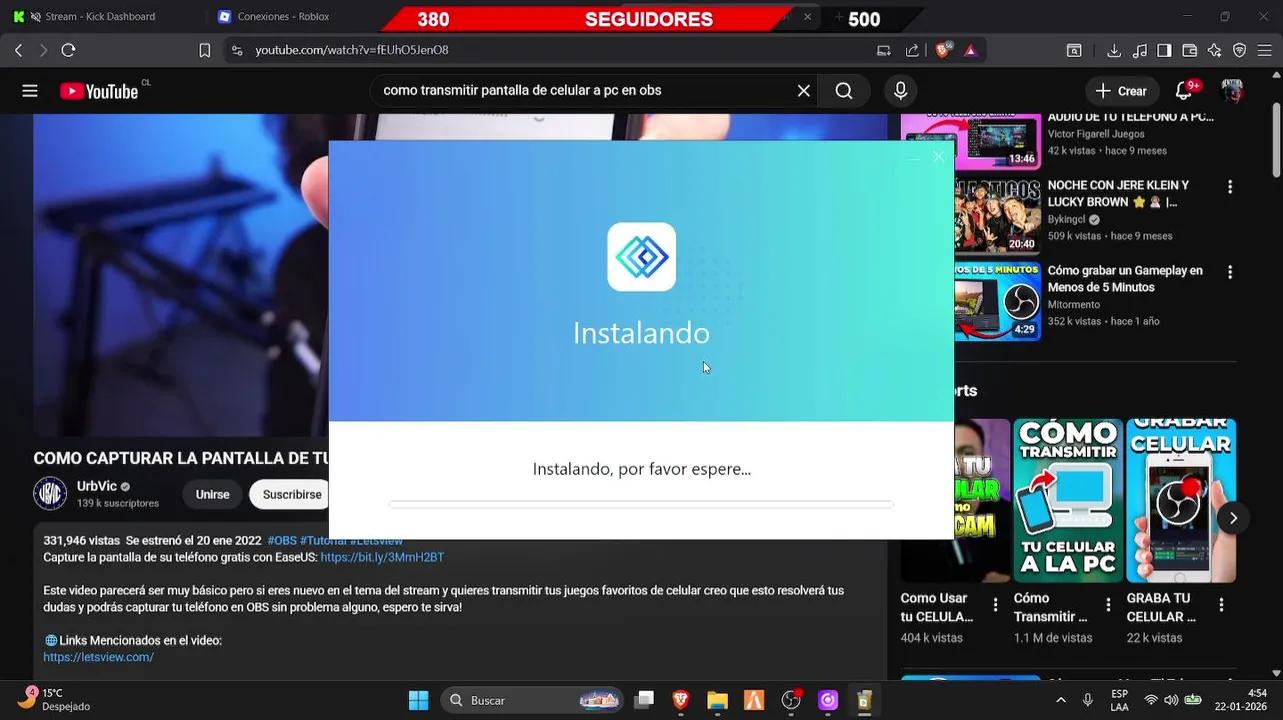The image size is (1283, 720).
Task: Open the Brave hamburger menu
Action: 1263,49
